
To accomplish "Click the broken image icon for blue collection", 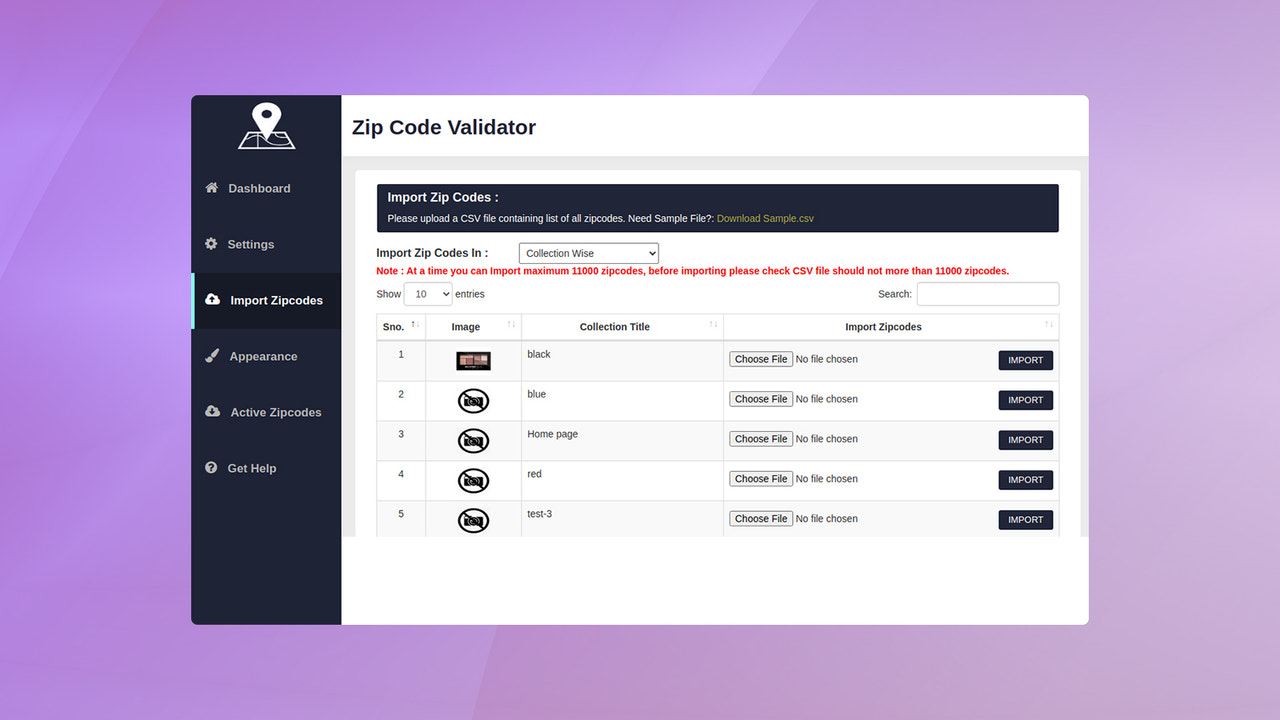I will click(x=473, y=400).
